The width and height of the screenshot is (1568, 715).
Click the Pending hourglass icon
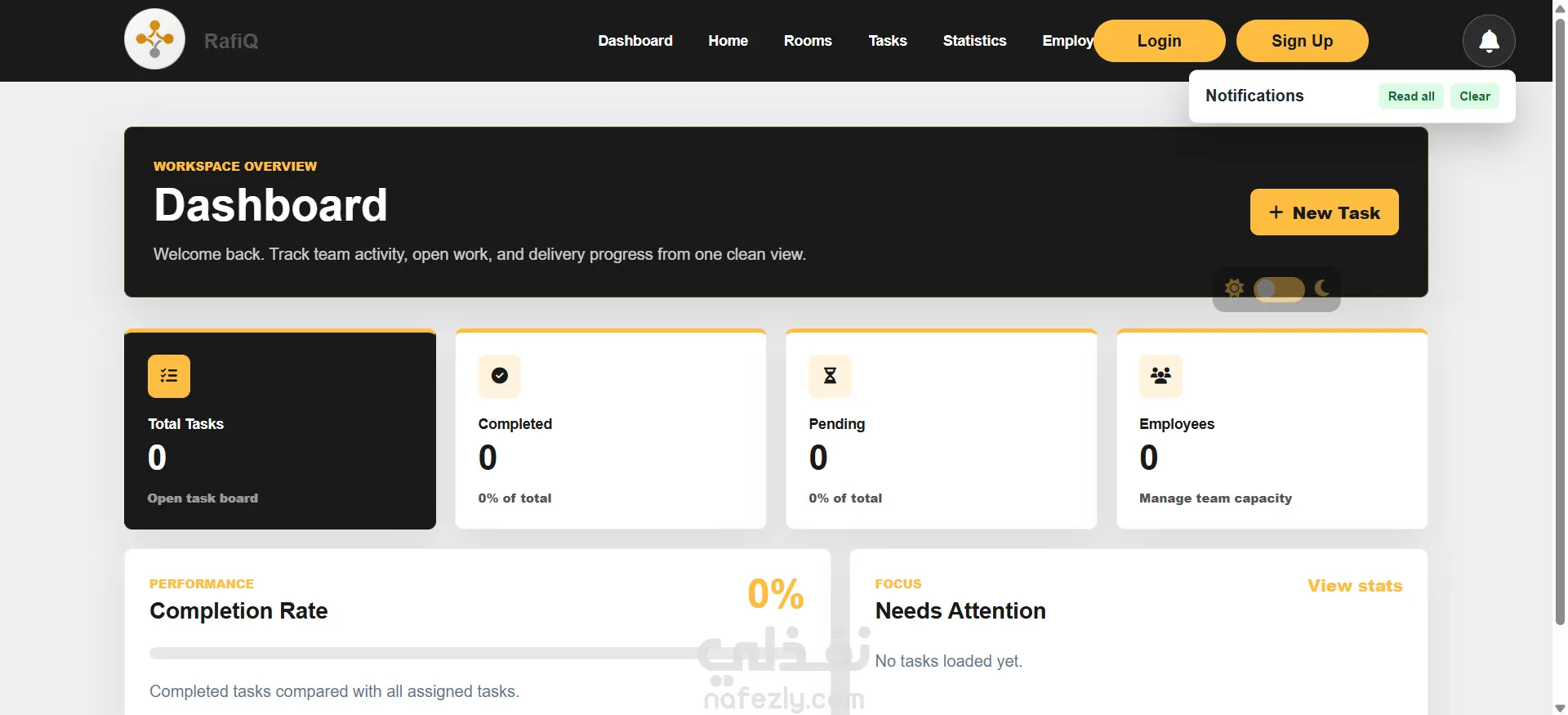[x=830, y=376]
